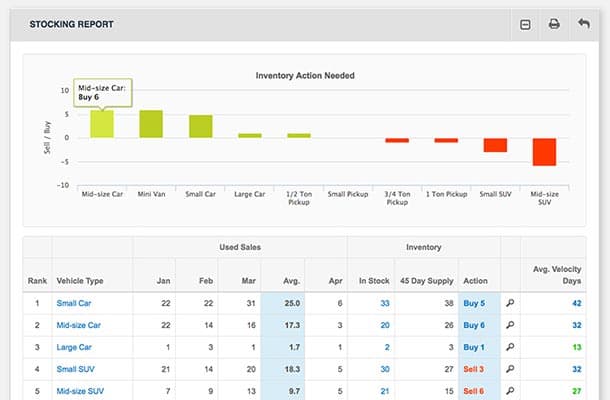Open magnifier details for Small SUV row

coord(510,369)
